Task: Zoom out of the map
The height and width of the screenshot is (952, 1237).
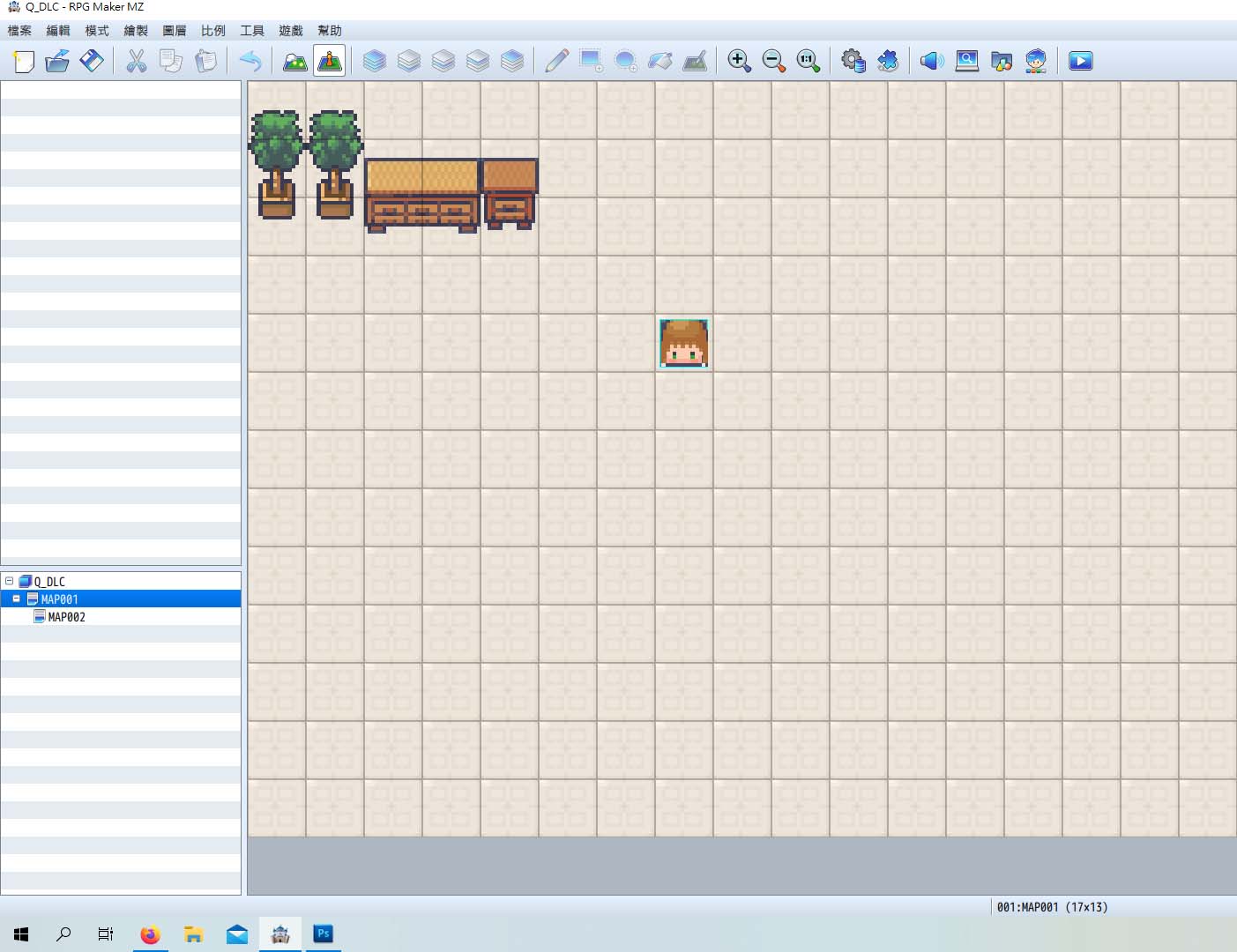Action: [x=773, y=61]
